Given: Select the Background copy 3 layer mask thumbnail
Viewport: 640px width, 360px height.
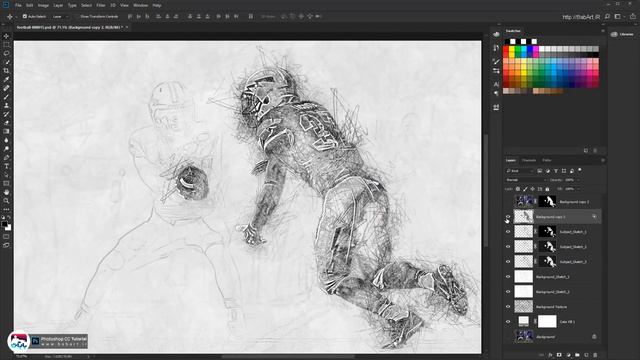Looking at the screenshot, I should [547, 202].
